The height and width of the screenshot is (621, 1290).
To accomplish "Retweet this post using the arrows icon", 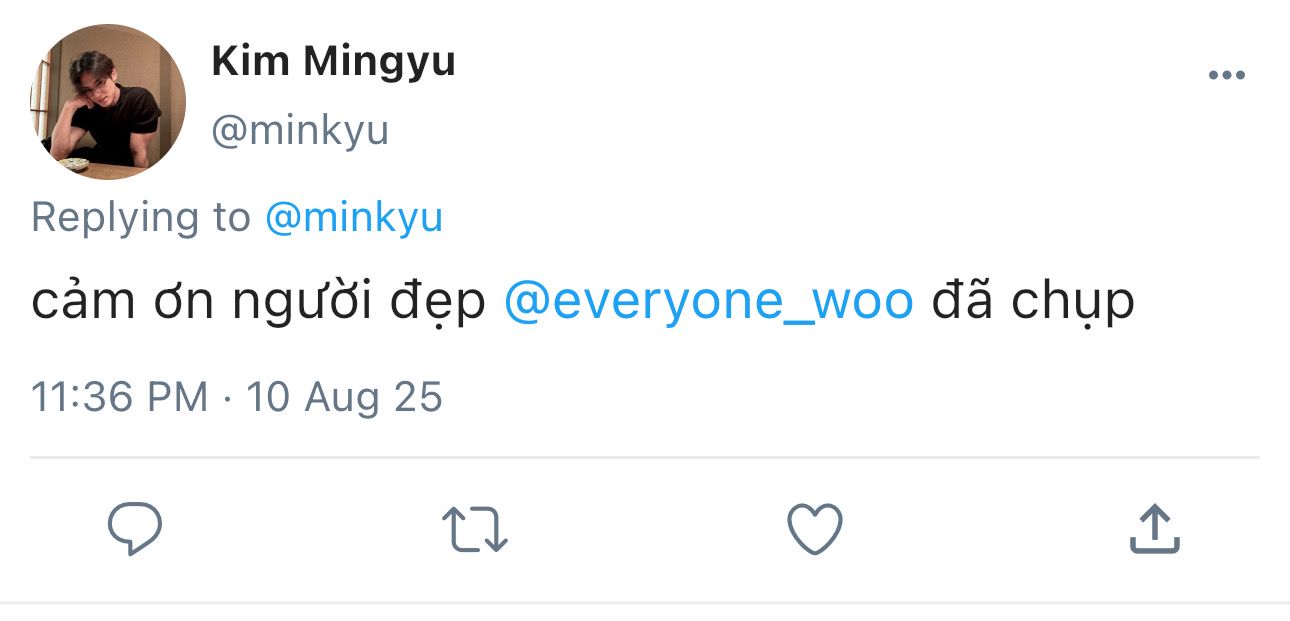I will (x=475, y=529).
